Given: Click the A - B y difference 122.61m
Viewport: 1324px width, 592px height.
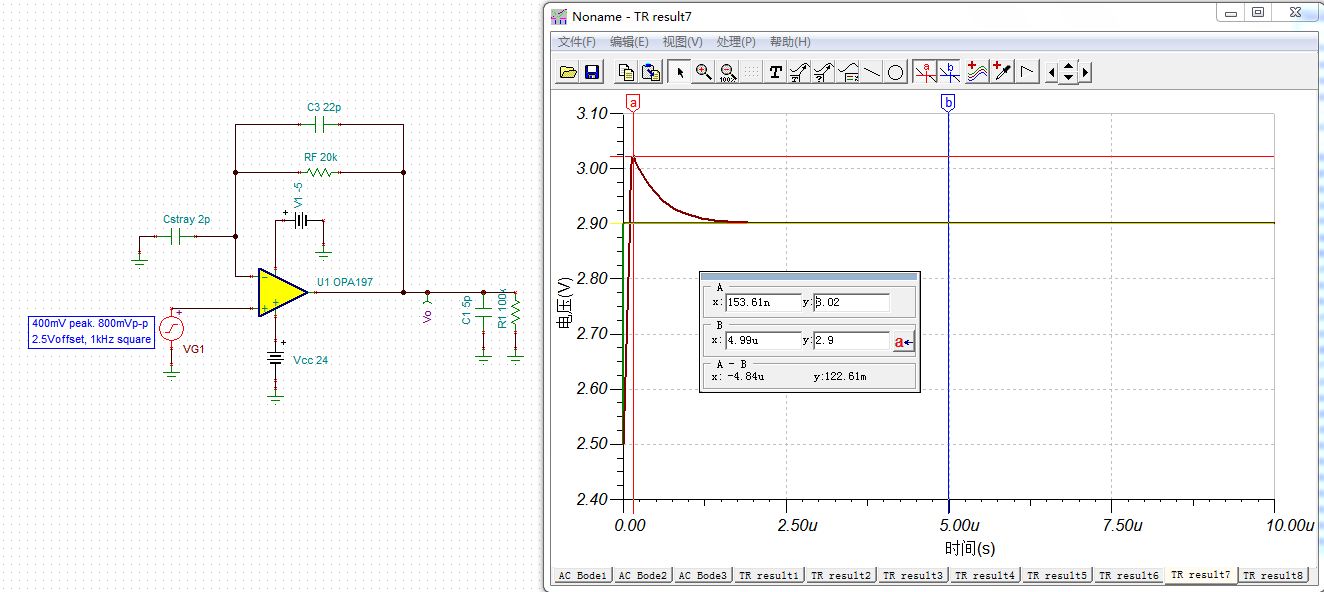Looking at the screenshot, I should 839,377.
